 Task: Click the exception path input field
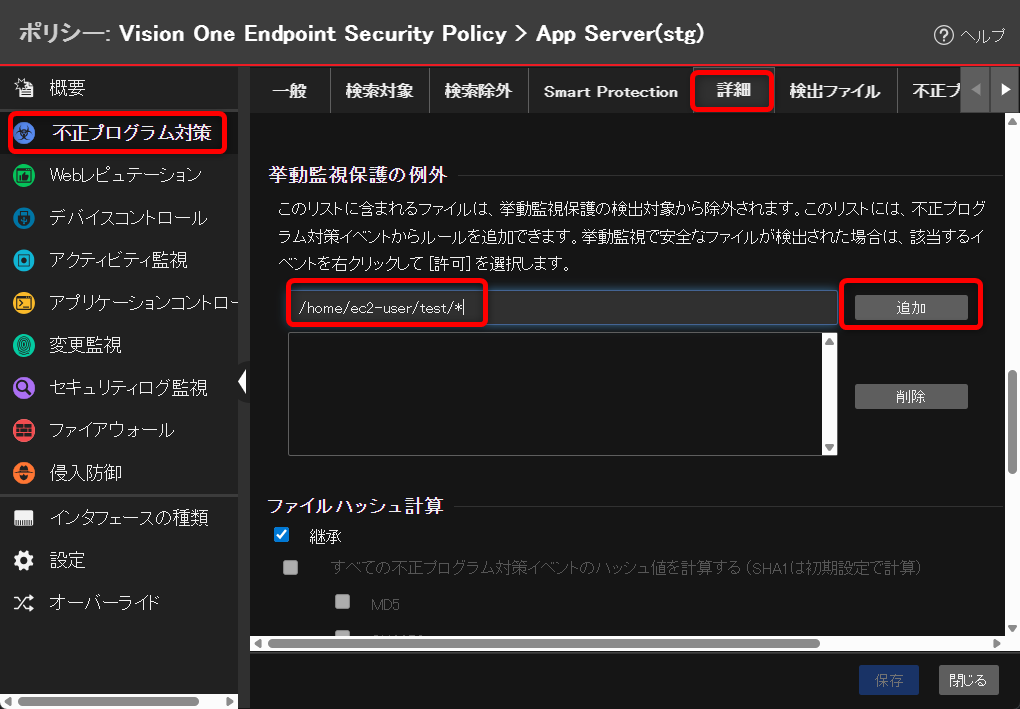coord(563,308)
